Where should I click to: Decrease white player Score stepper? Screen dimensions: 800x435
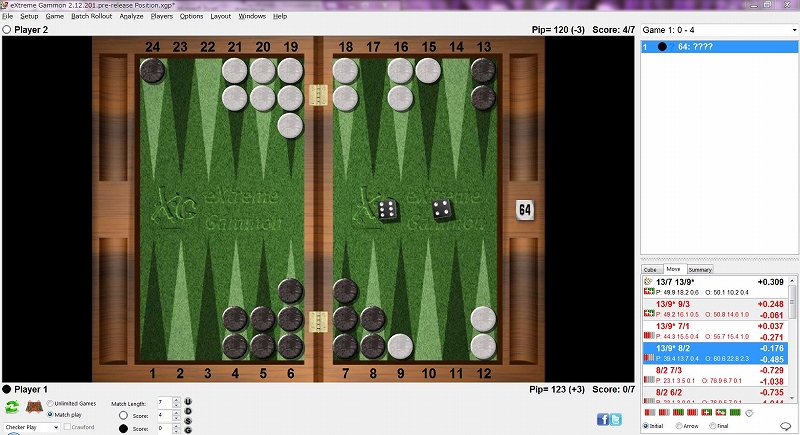(176, 419)
